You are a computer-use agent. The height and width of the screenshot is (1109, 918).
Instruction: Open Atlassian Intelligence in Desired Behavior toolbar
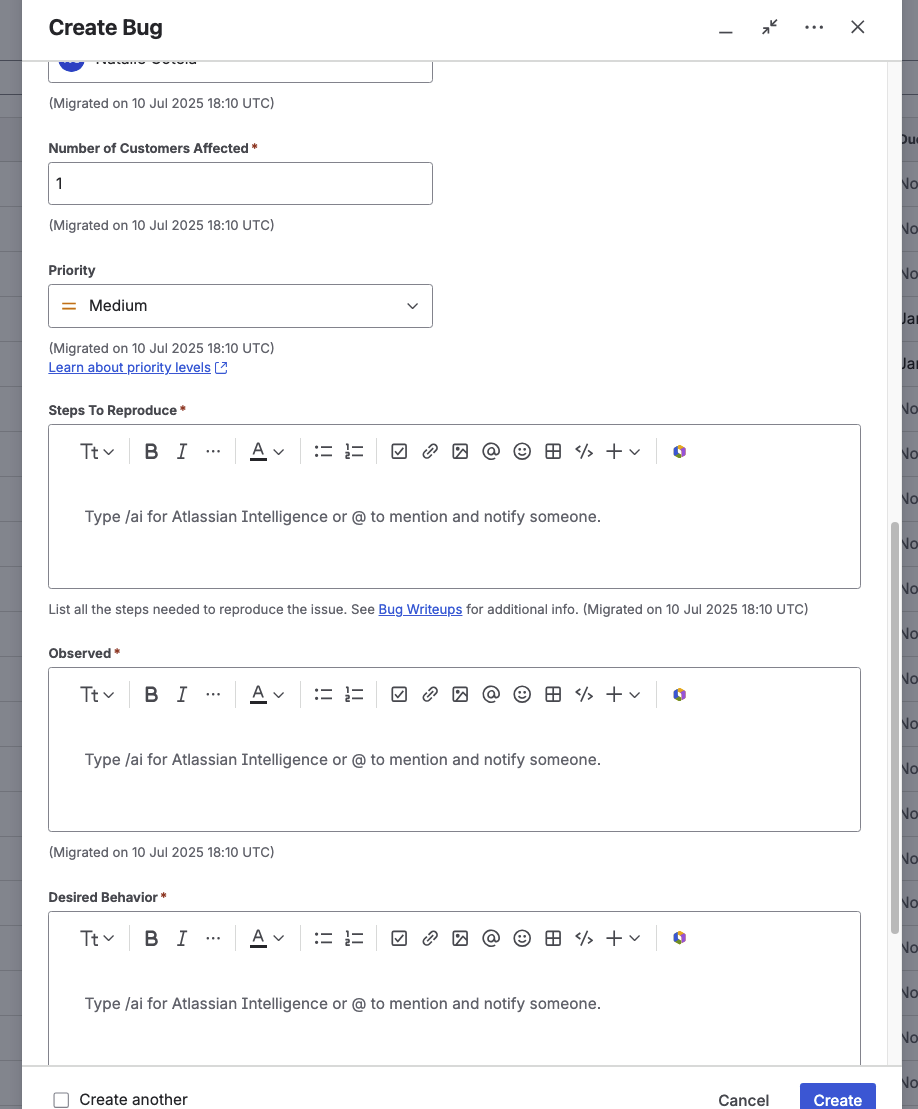[x=680, y=938]
